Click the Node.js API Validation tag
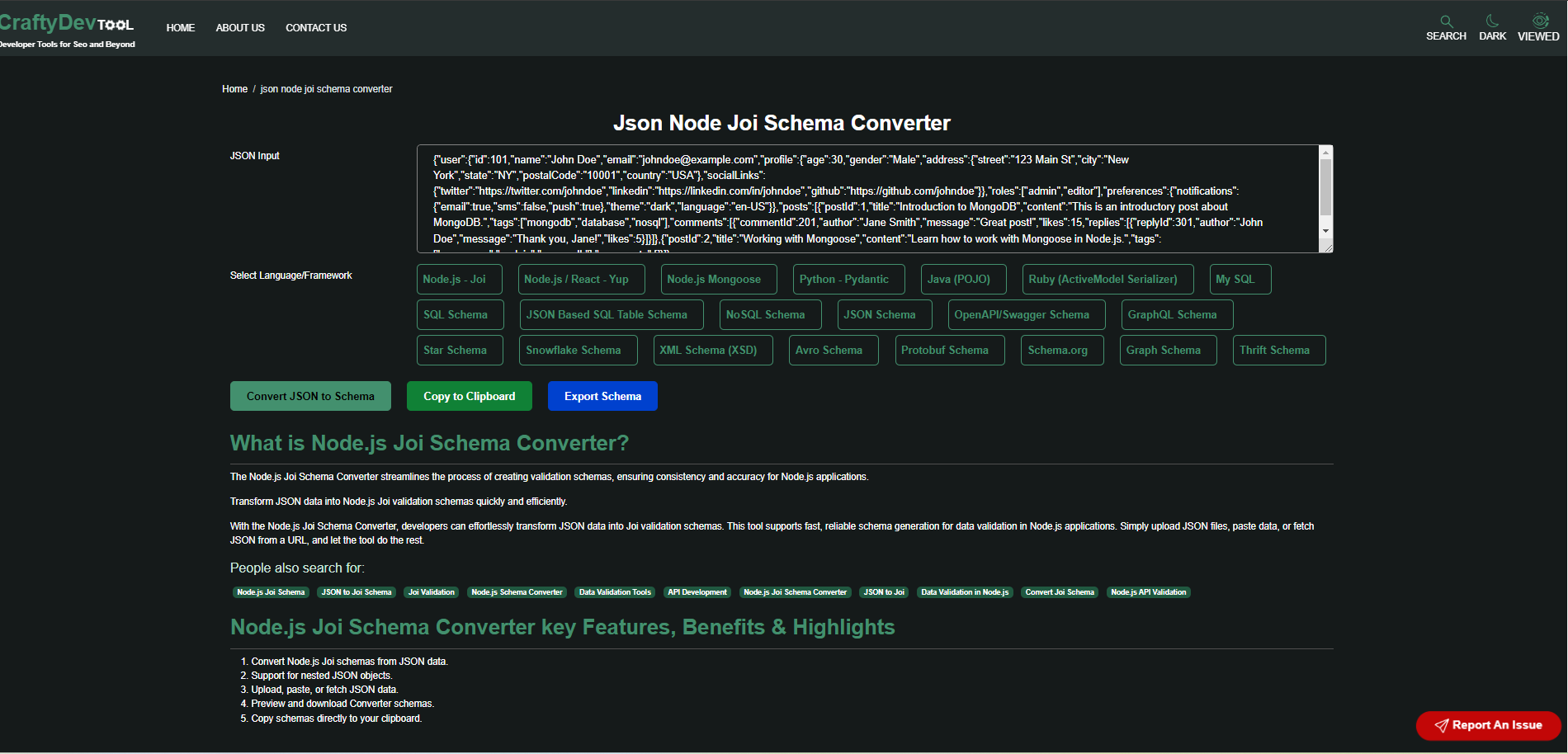1568x754 pixels. pyautogui.click(x=1149, y=592)
